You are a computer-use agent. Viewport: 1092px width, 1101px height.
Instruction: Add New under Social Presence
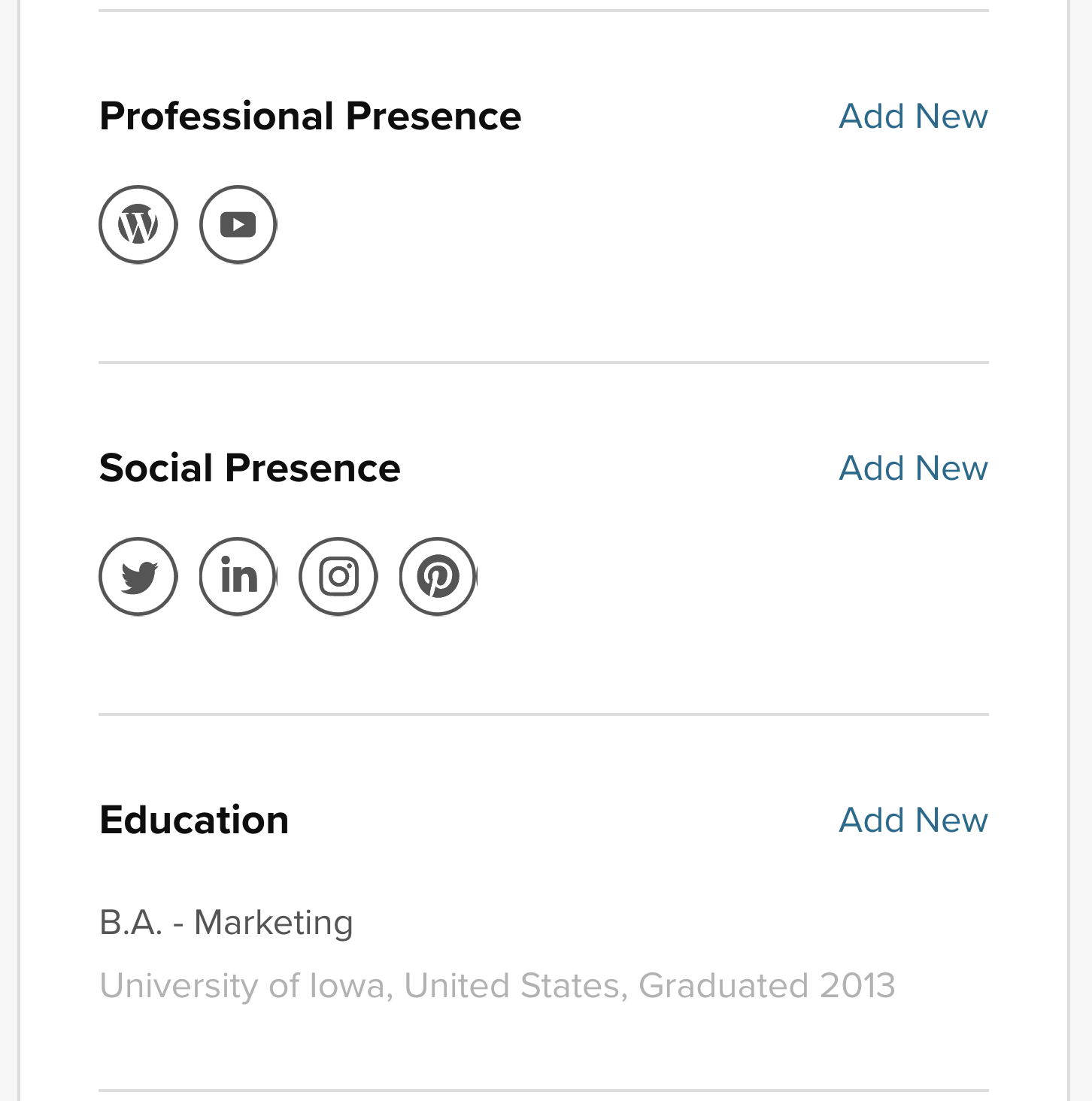coord(913,469)
